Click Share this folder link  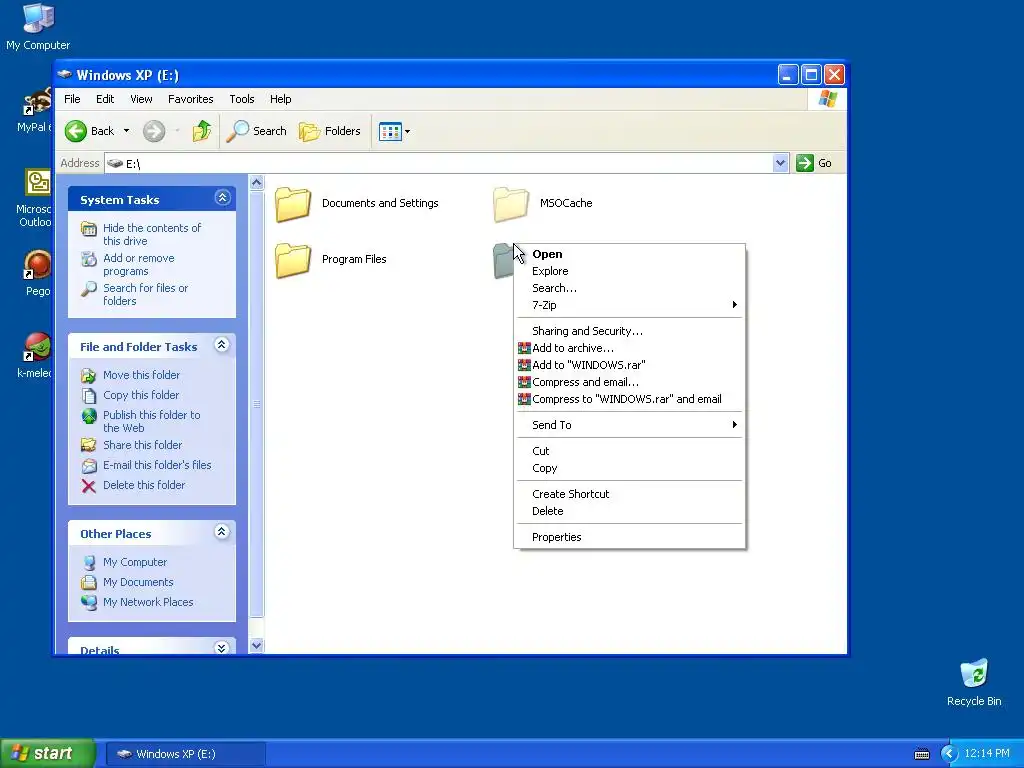coord(142,445)
